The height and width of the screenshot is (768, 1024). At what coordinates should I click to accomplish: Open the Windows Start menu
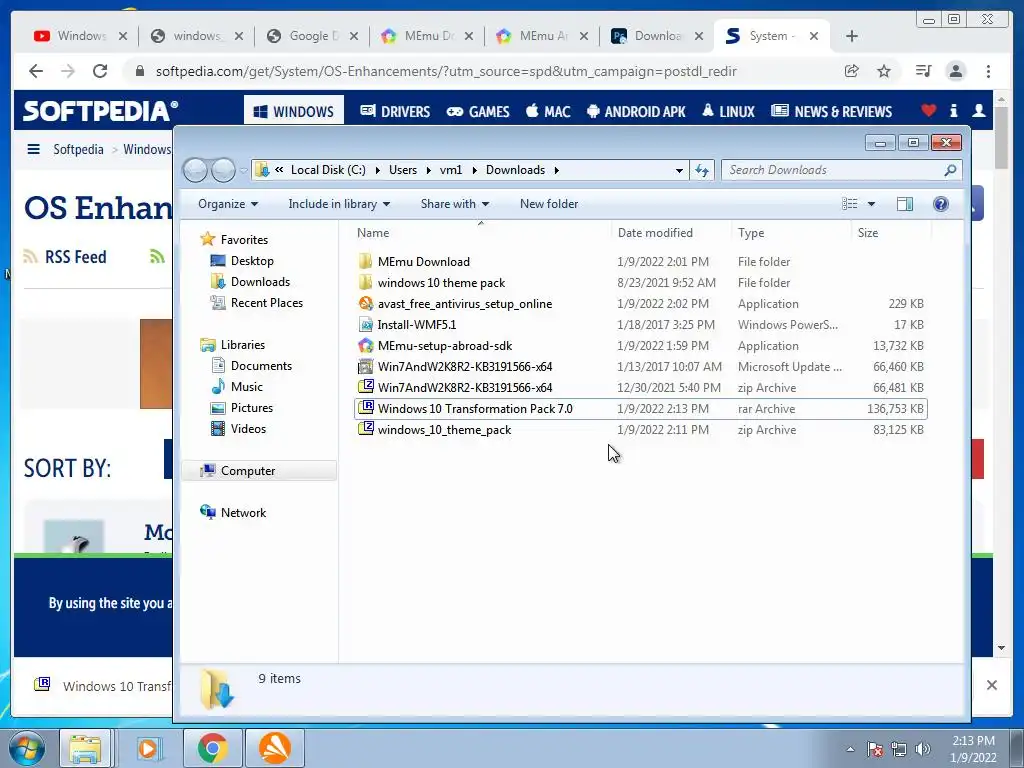pos(26,748)
